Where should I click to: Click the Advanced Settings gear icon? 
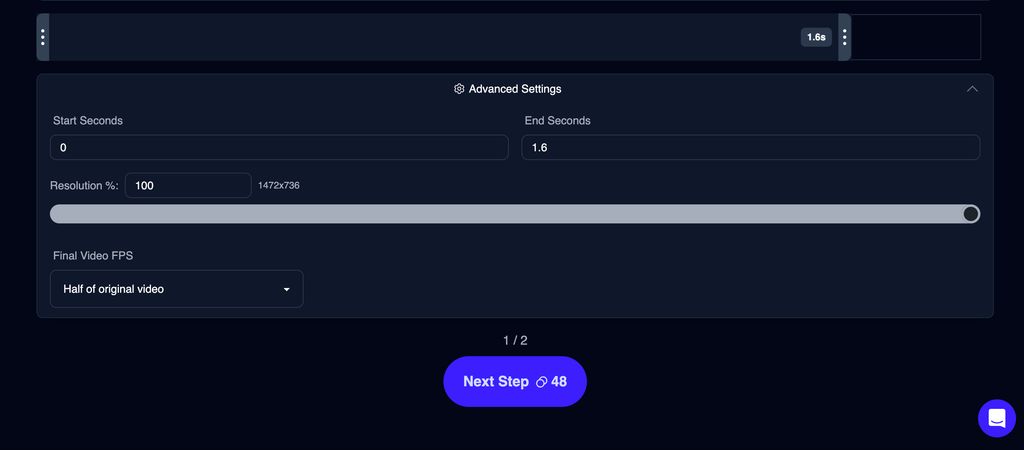click(459, 89)
